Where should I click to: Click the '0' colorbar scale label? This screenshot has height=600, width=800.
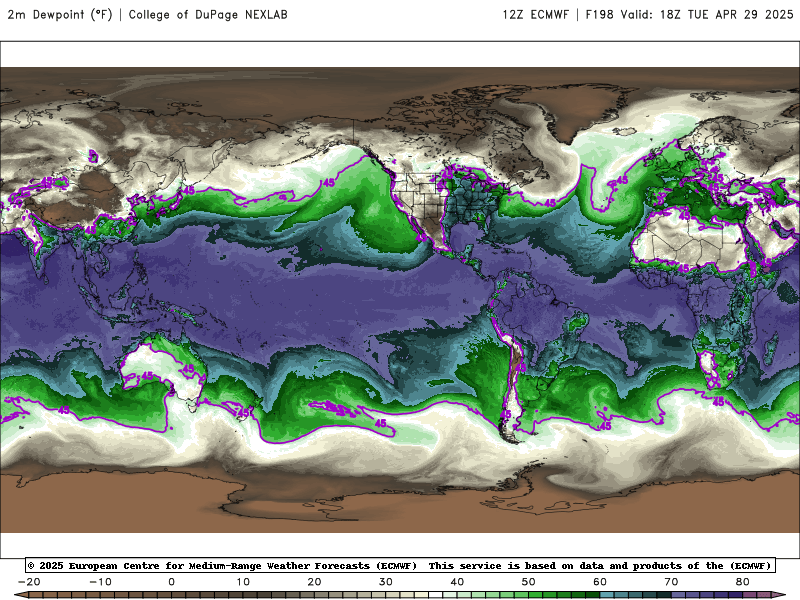coord(171,582)
